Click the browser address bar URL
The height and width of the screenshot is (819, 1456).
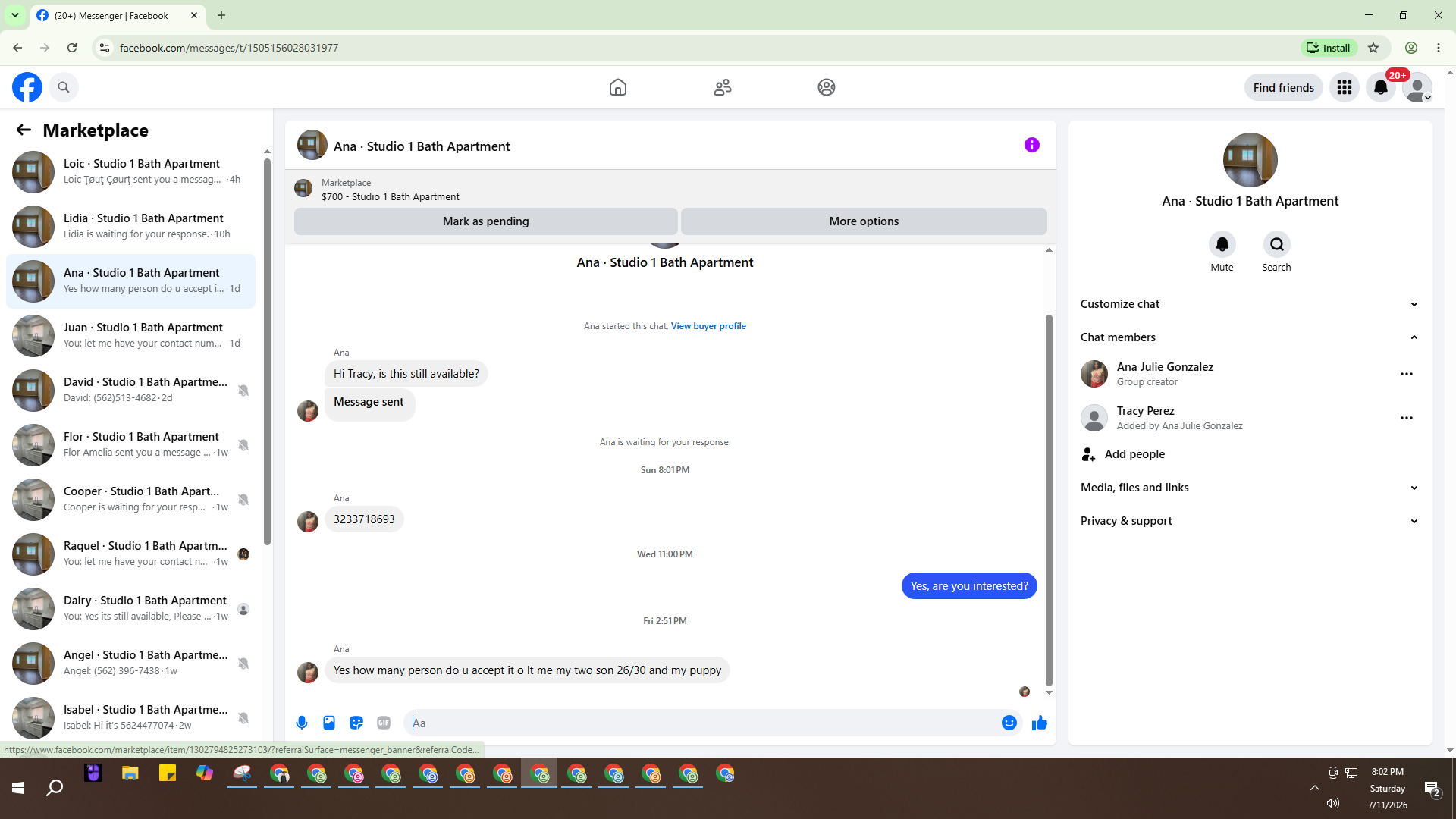tap(229, 48)
